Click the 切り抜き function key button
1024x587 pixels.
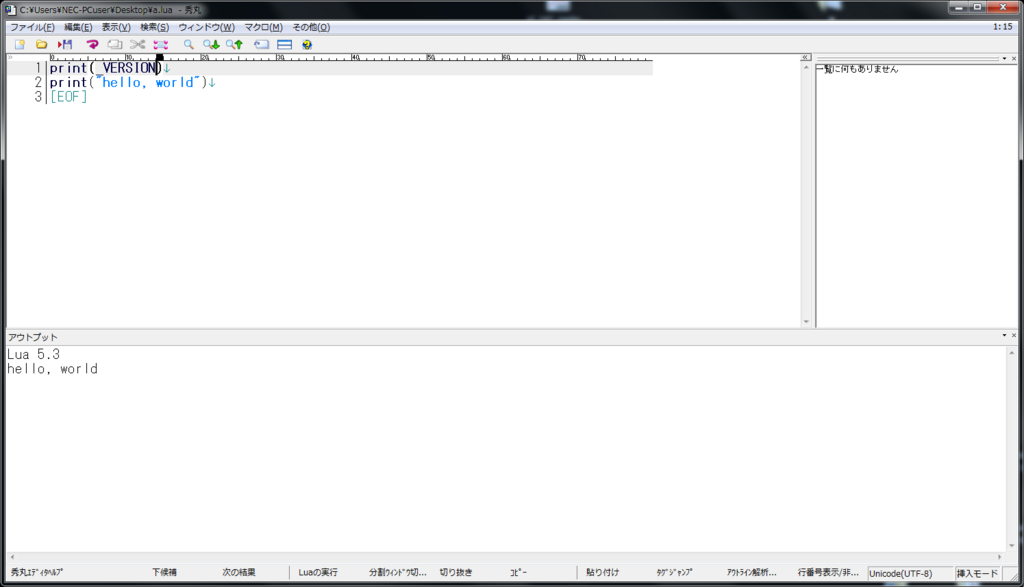click(456, 573)
